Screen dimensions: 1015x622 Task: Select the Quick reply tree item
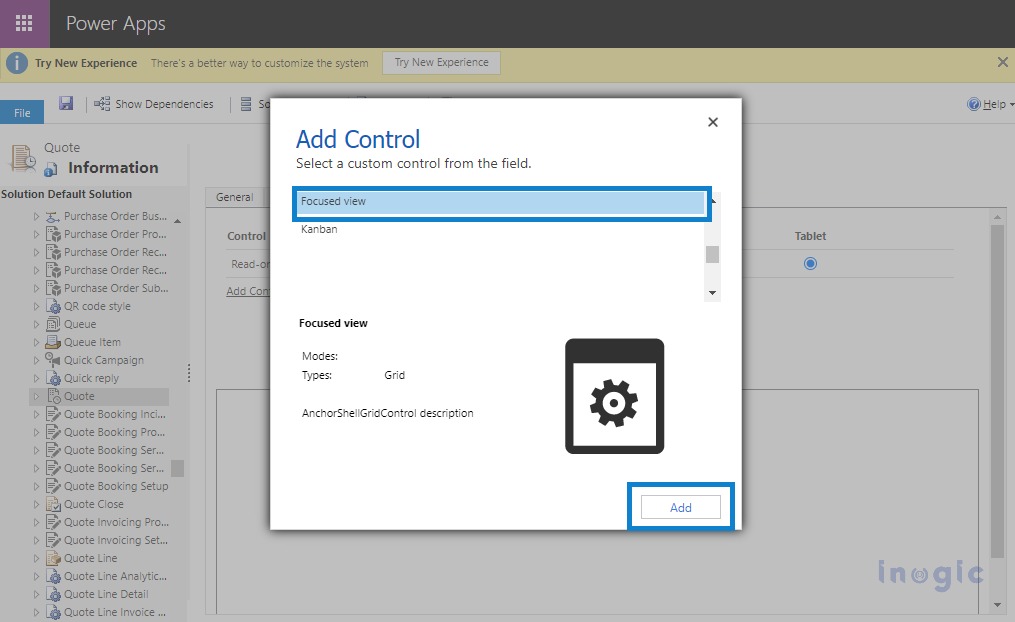click(x=91, y=378)
